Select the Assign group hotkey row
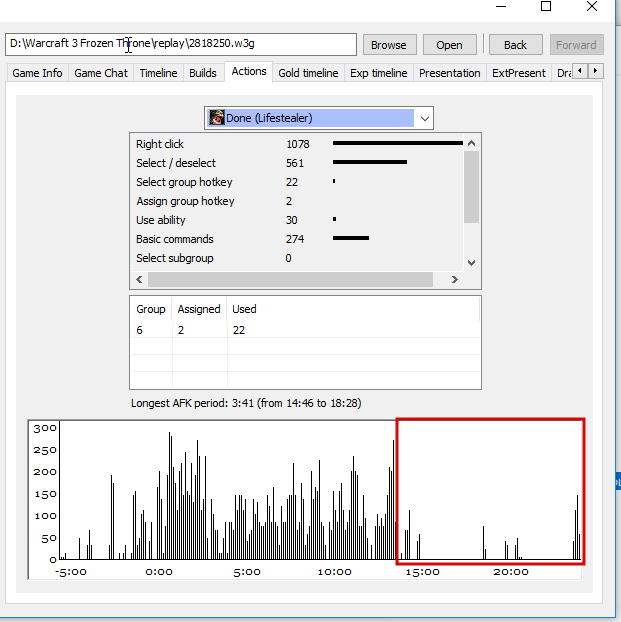The height and width of the screenshot is (622, 621). click(x=297, y=201)
